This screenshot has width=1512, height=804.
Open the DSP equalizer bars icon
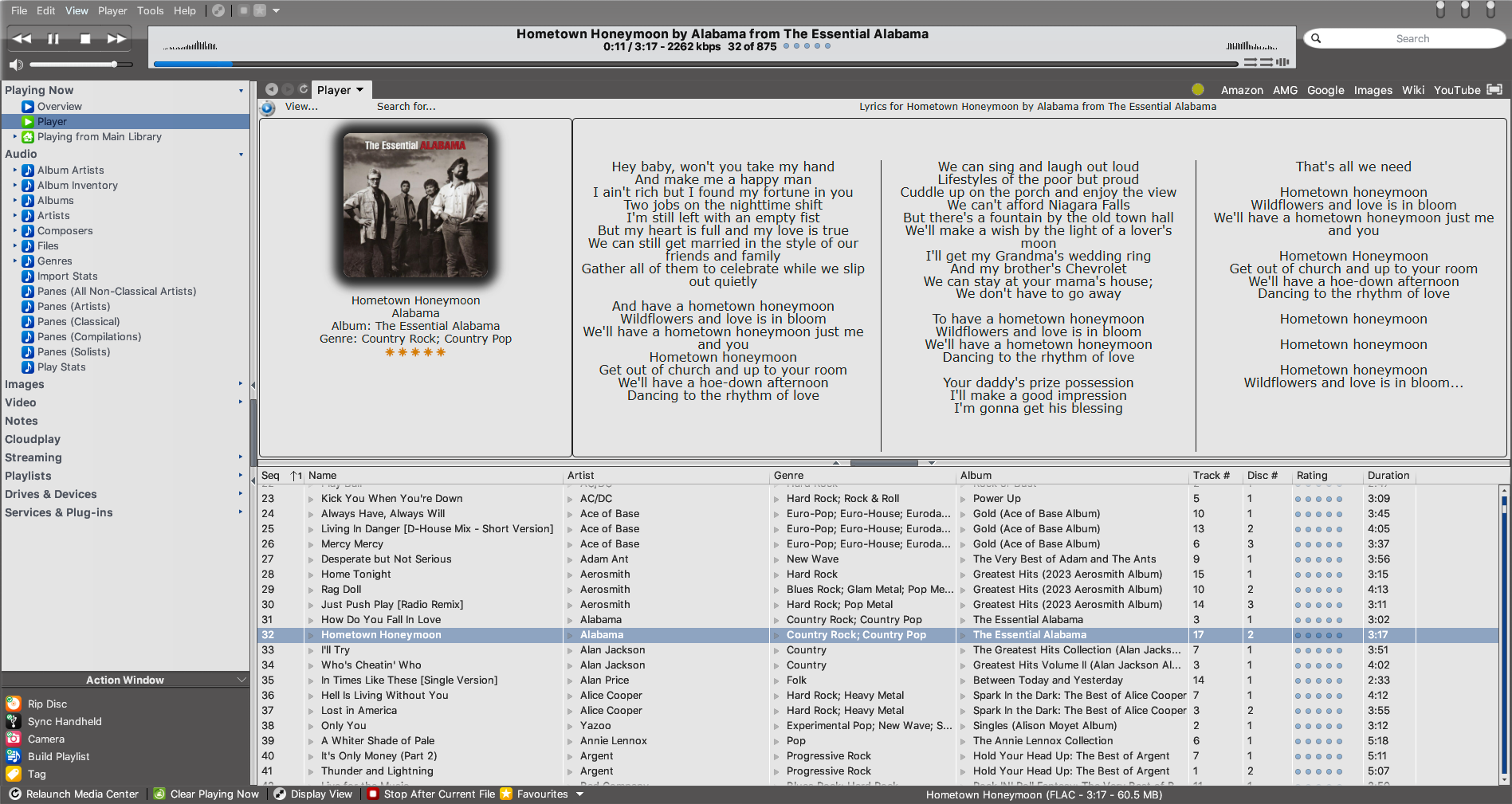coord(1282,62)
